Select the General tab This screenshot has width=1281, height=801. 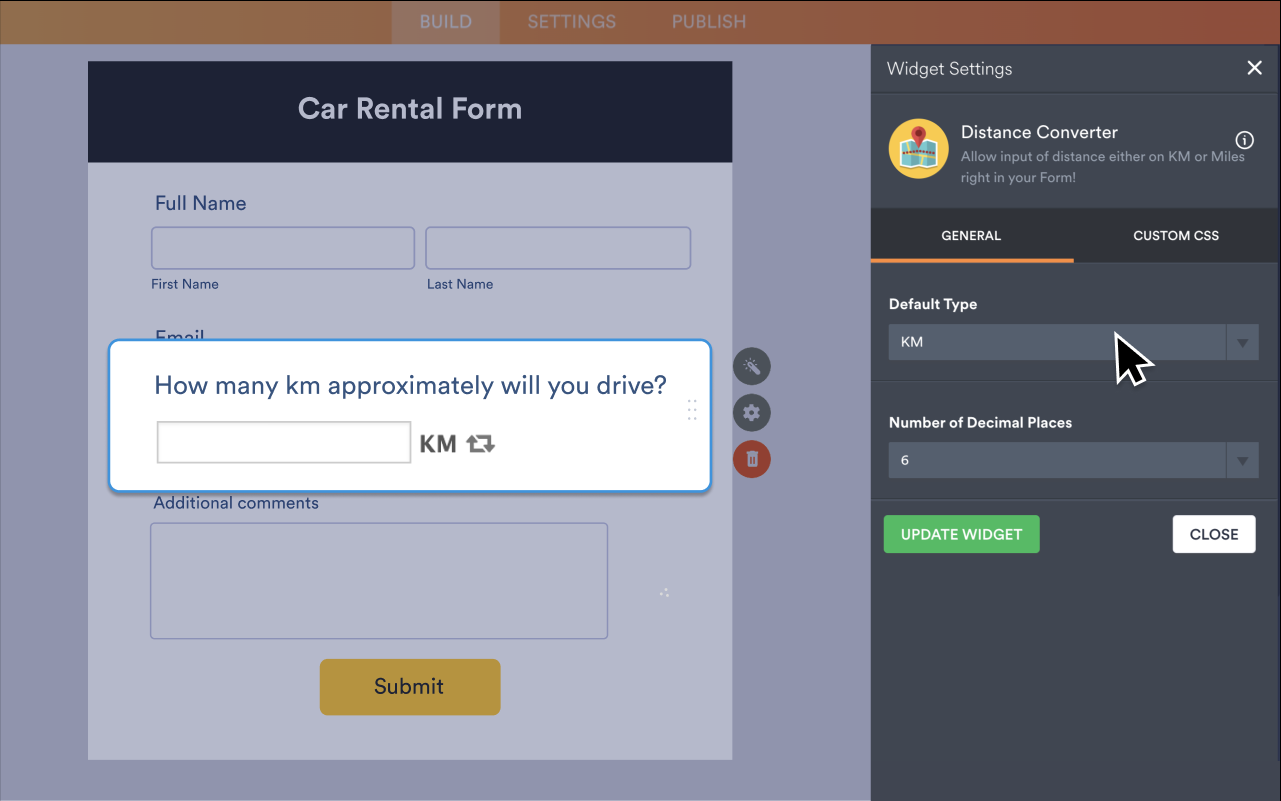click(971, 236)
